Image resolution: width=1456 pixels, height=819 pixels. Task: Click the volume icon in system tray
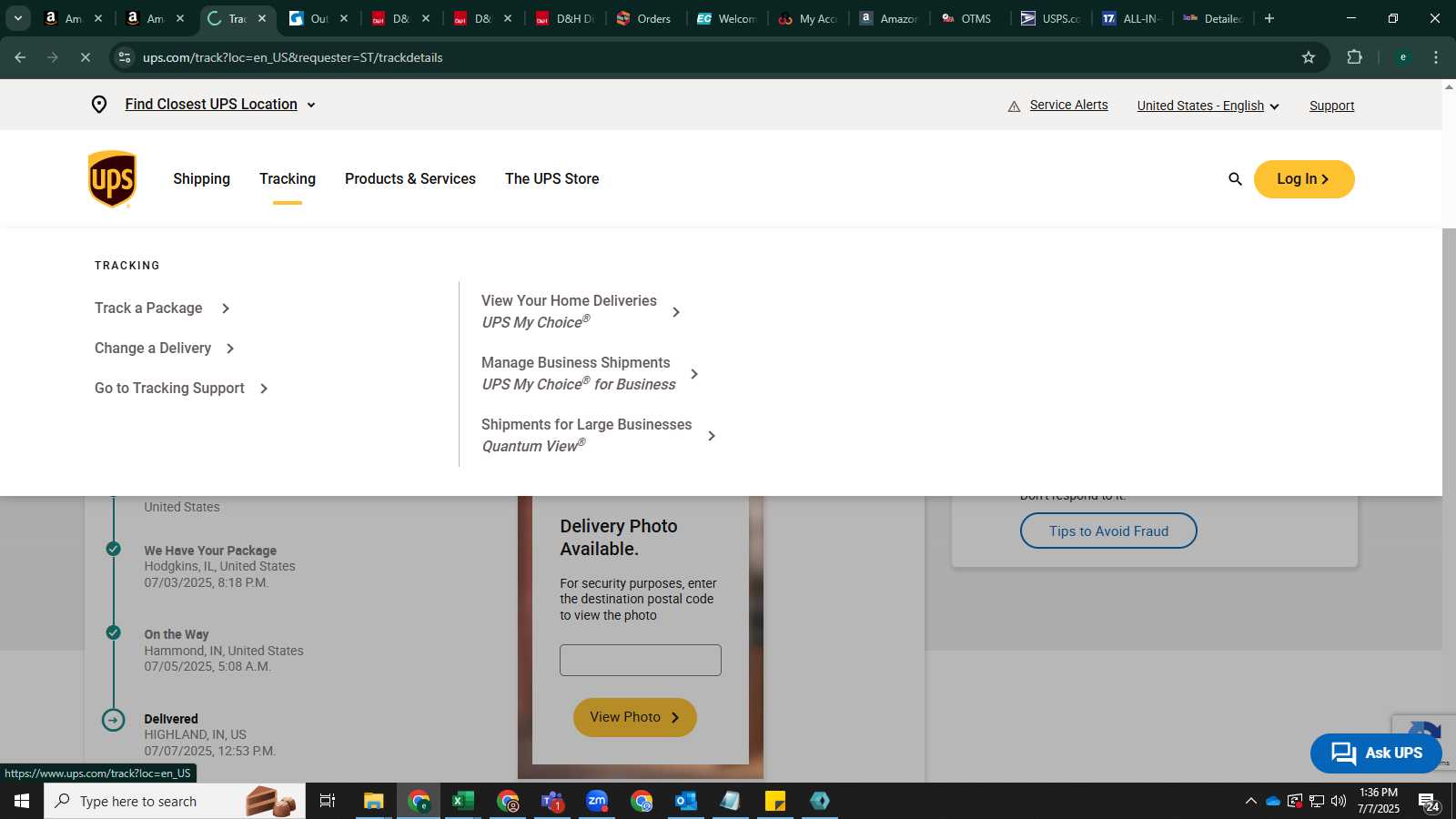[1339, 801]
